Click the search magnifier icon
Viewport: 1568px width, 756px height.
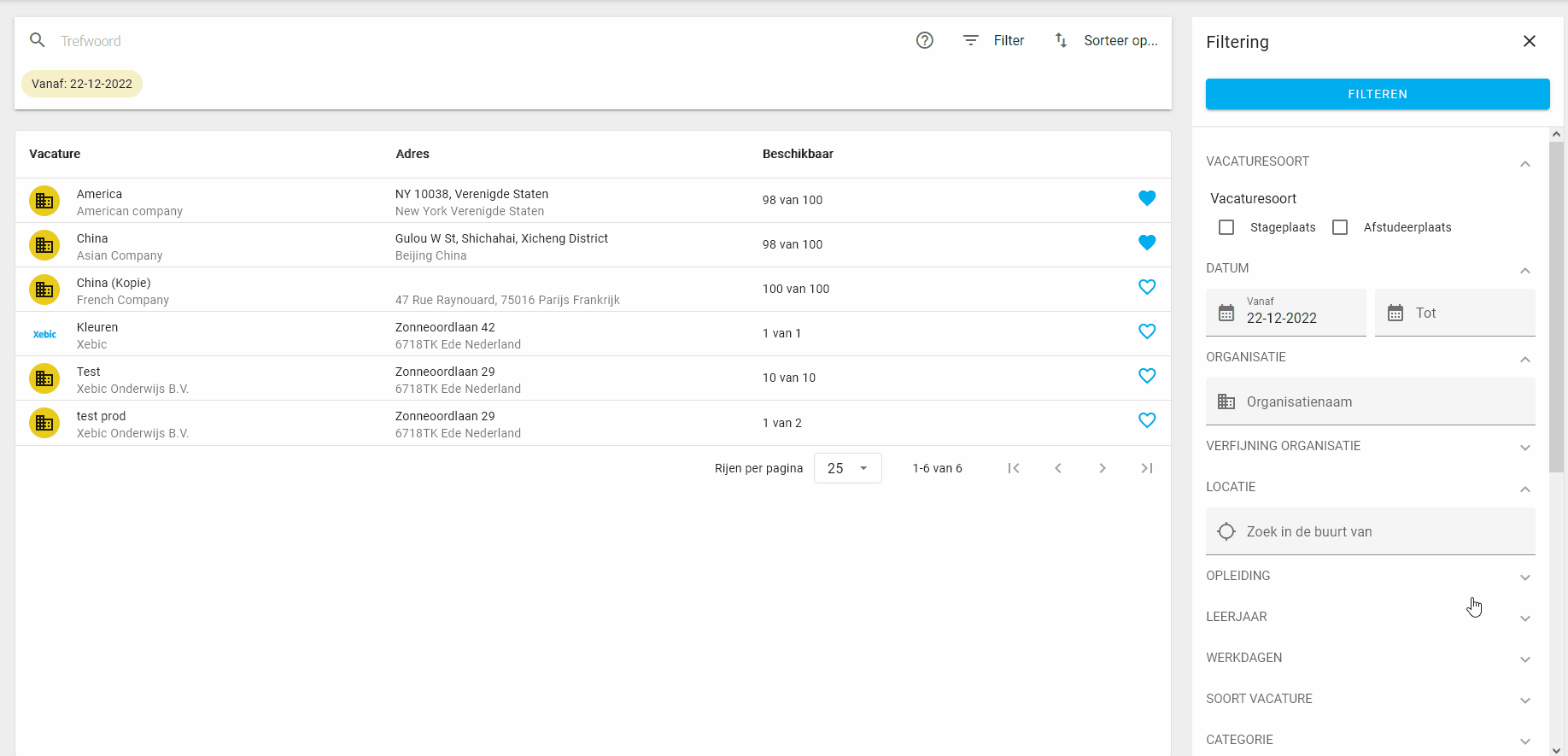(38, 40)
